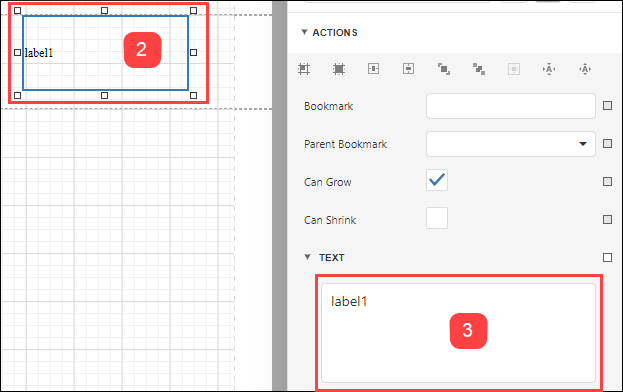Uncheck the Can Grow checkbox
The width and height of the screenshot is (623, 392).
tap(437, 180)
